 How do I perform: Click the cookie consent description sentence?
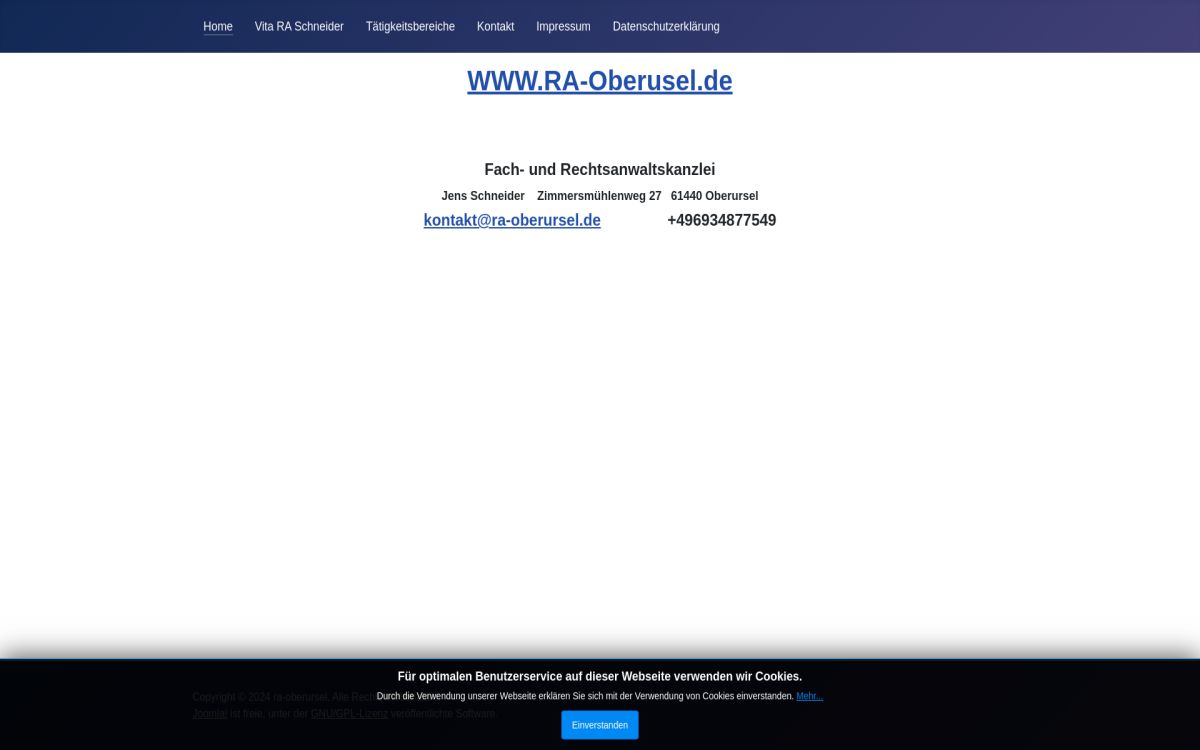[x=585, y=696]
